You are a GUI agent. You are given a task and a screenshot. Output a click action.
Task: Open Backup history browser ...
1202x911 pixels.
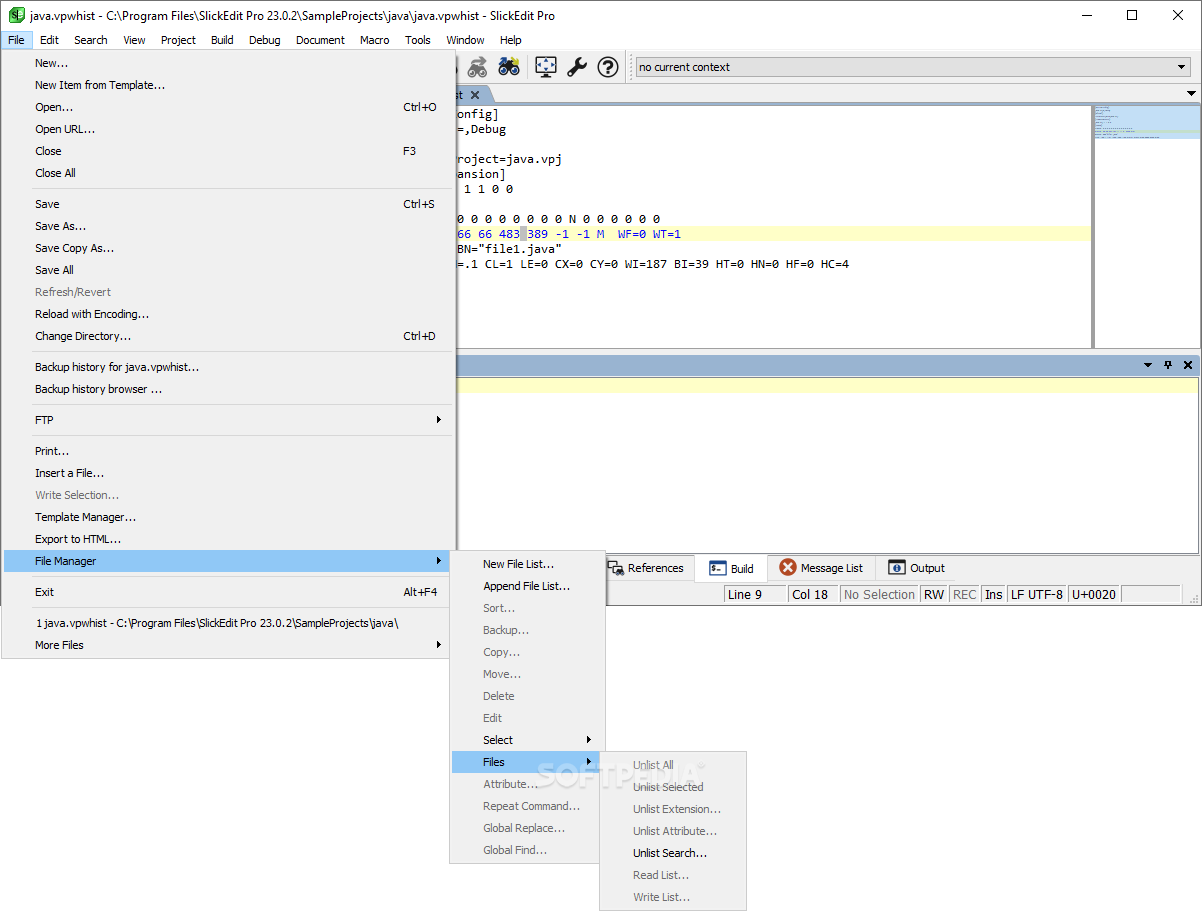coord(229,389)
